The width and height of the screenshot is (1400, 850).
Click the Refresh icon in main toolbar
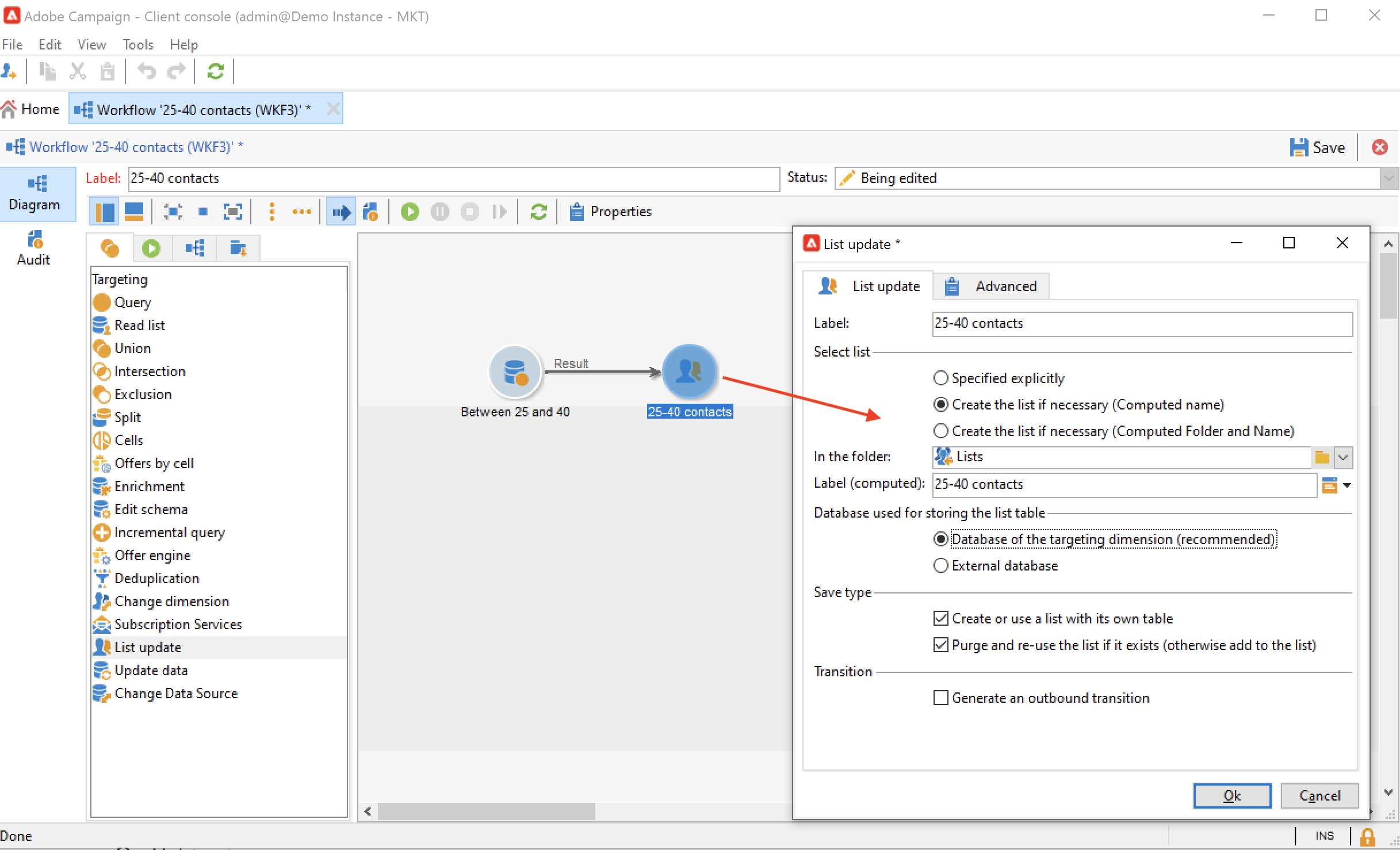tap(215, 71)
